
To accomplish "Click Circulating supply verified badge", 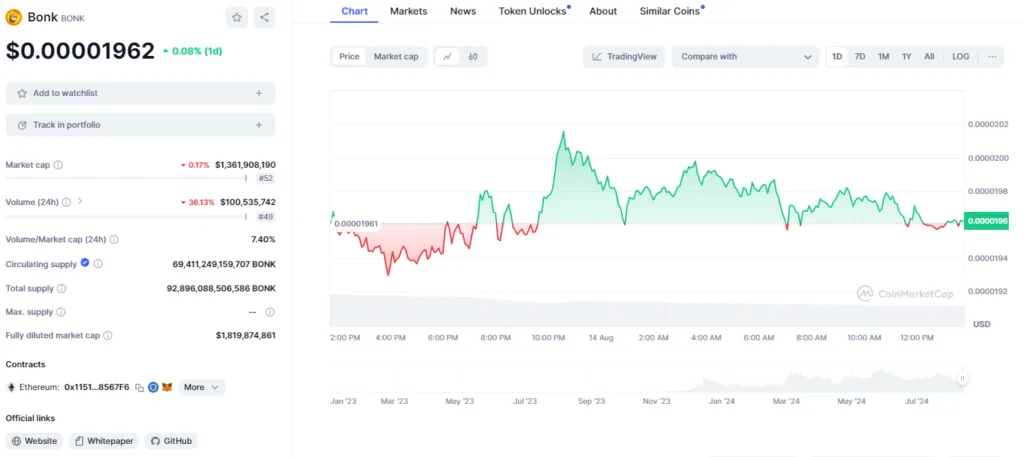I will point(85,263).
